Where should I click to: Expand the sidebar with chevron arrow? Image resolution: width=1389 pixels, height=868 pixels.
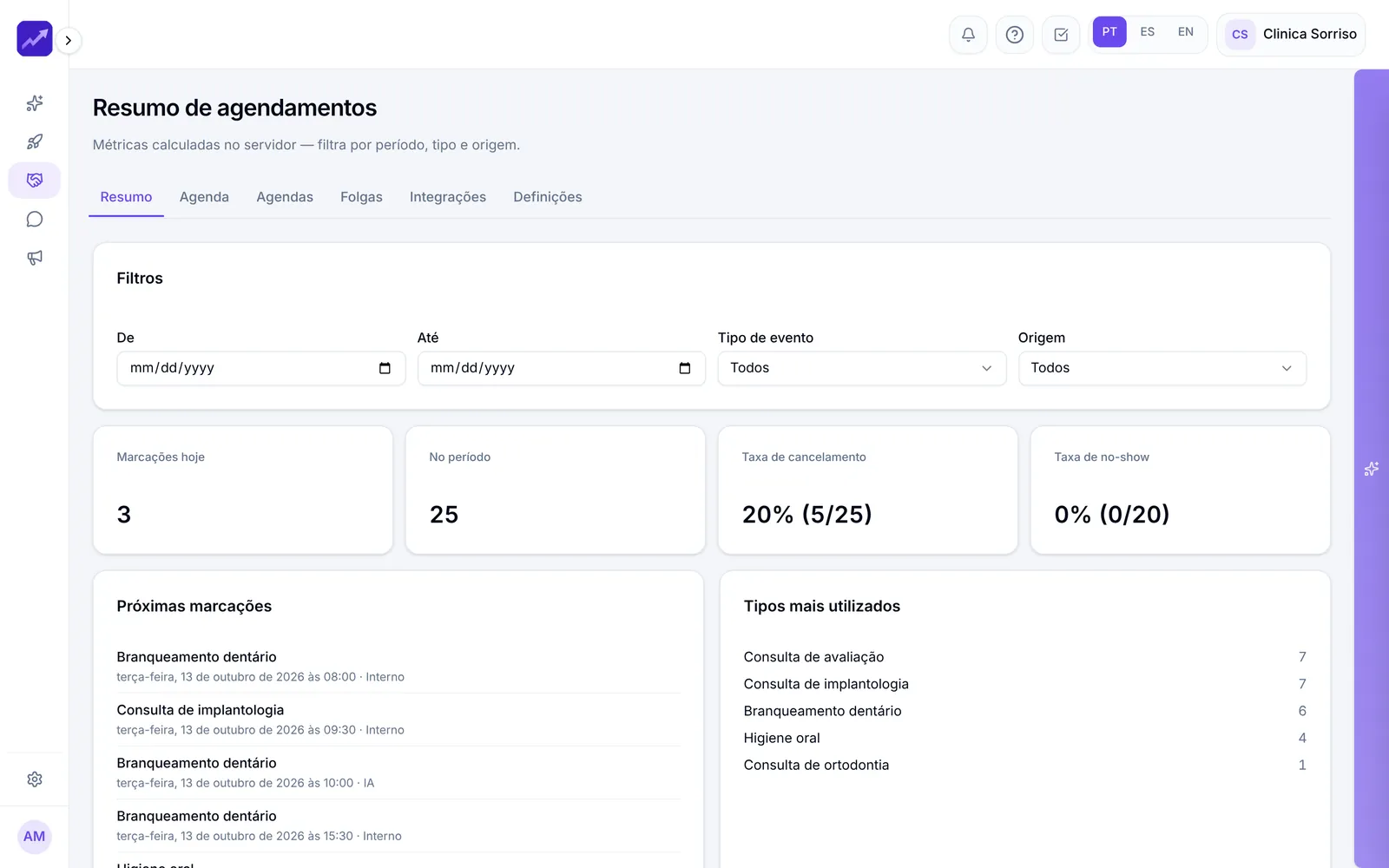click(x=68, y=40)
